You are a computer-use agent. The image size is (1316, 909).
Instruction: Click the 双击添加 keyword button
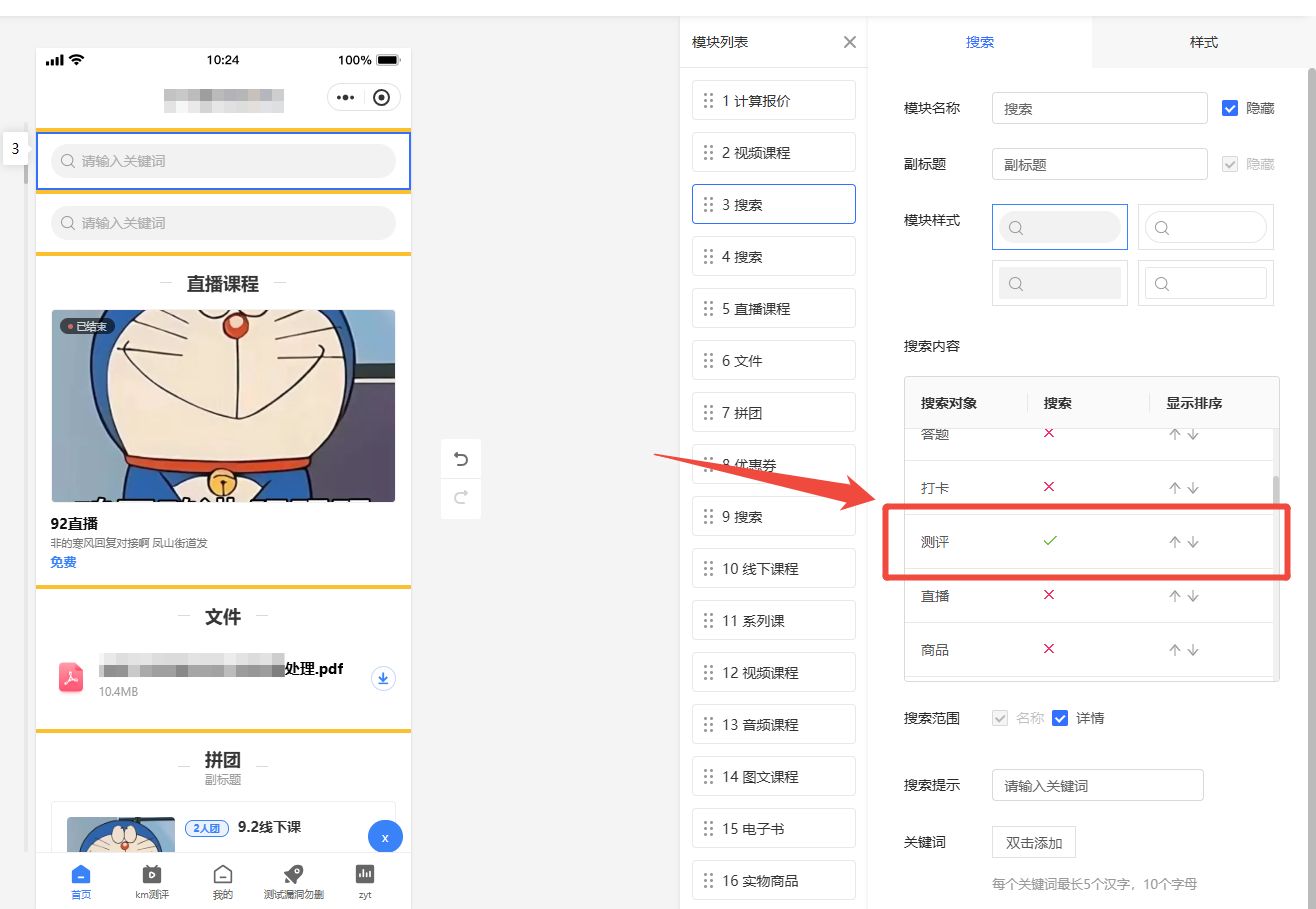(x=1034, y=842)
